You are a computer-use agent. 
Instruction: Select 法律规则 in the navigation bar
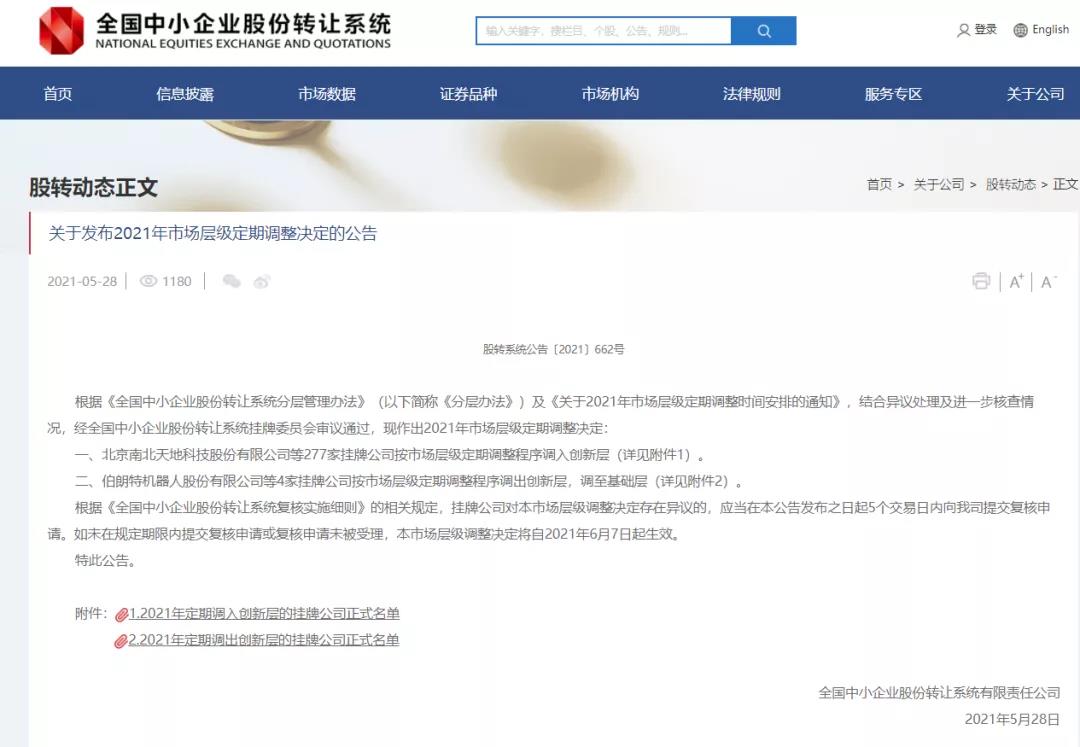pos(750,93)
